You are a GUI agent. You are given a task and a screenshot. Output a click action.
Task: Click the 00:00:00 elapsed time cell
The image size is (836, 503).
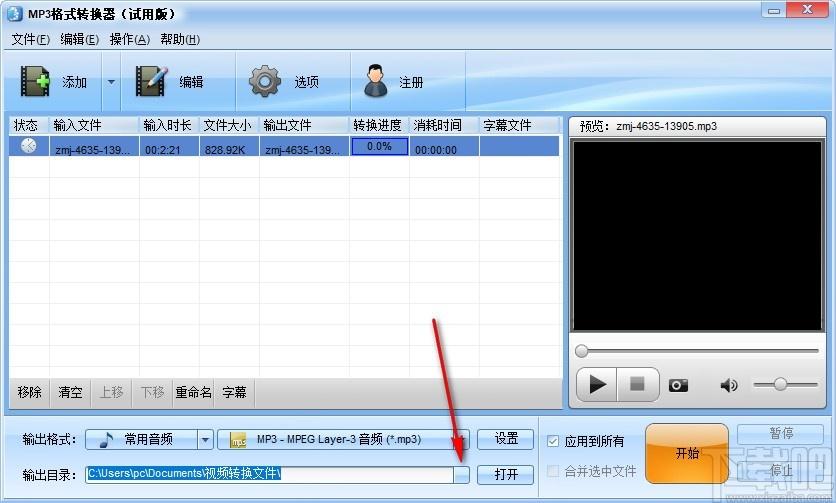[x=444, y=146]
